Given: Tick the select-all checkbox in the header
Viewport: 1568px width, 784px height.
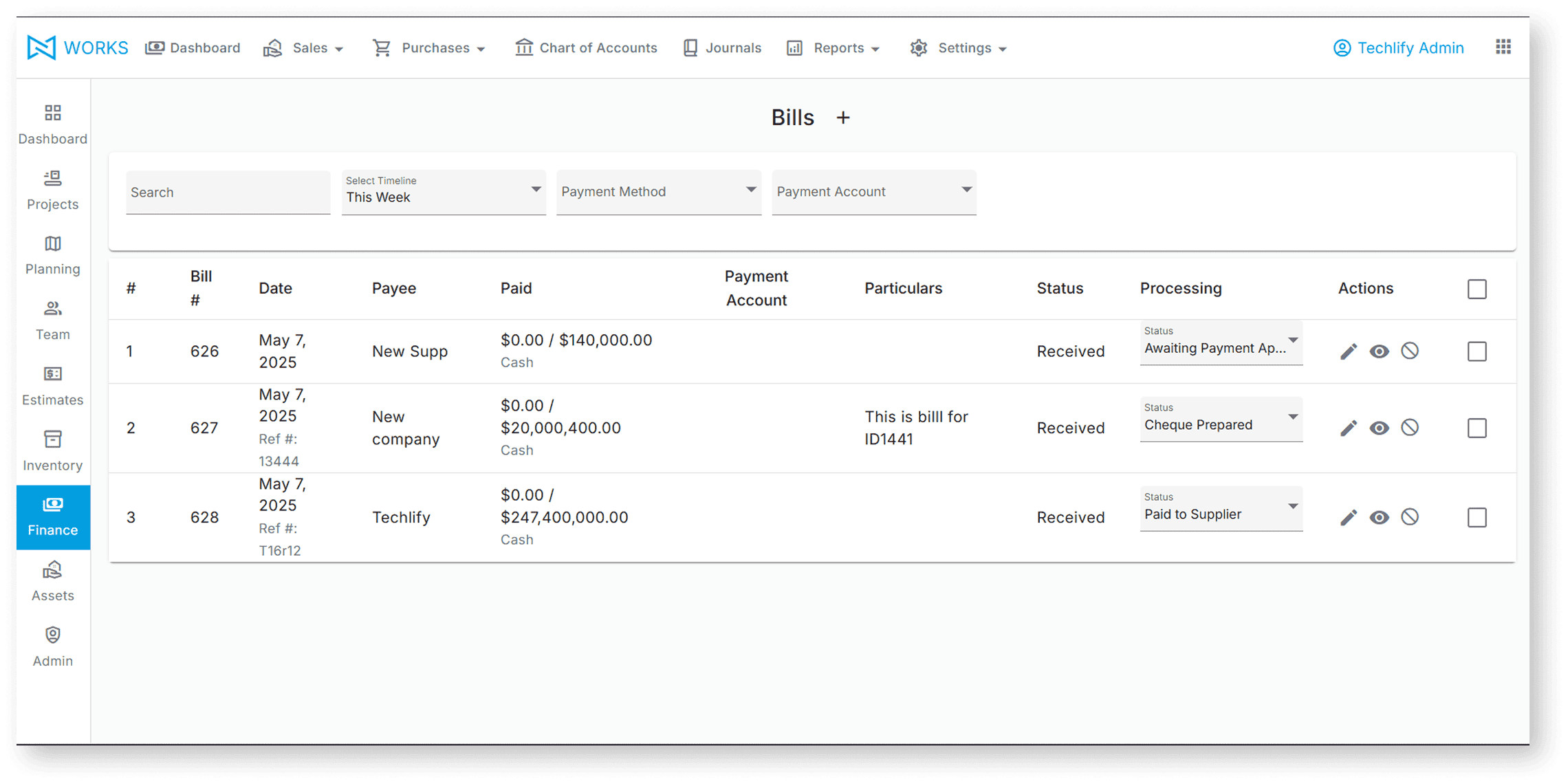Looking at the screenshot, I should pos(1477,289).
